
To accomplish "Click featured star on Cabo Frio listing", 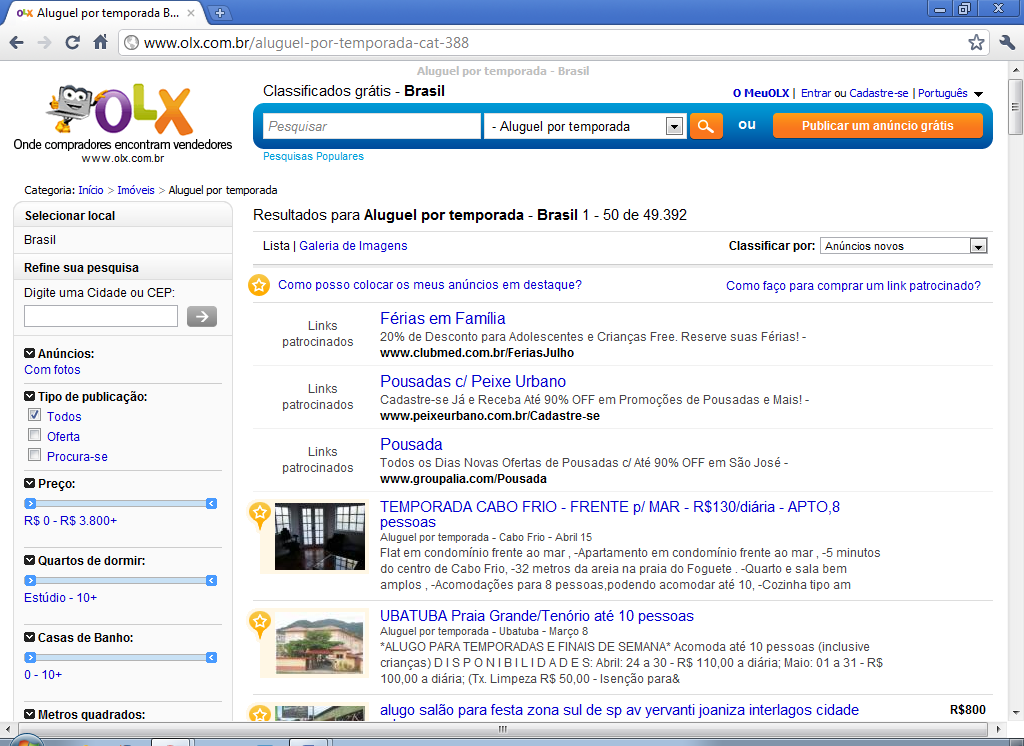I will pos(260,514).
